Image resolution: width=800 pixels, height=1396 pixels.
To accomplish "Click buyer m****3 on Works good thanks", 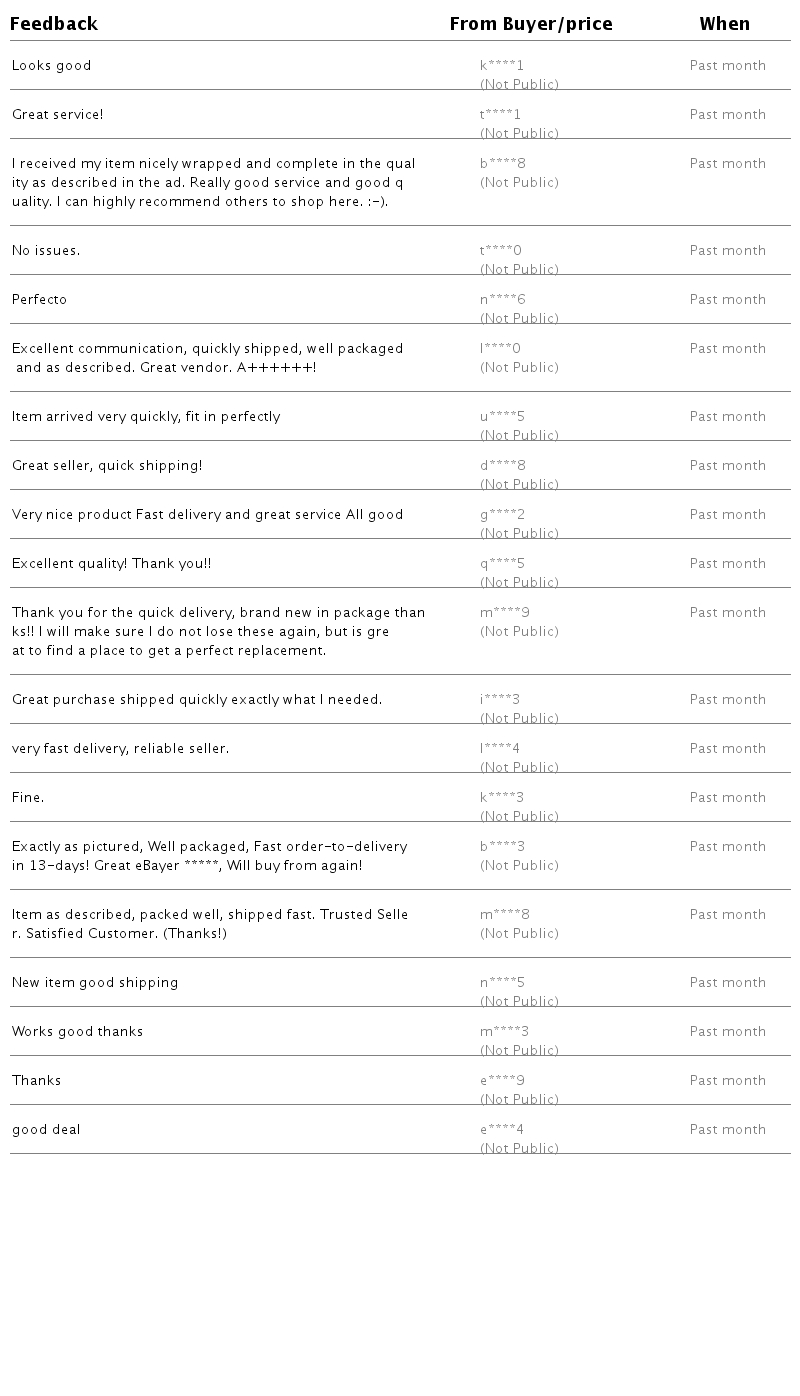I will tap(505, 1032).
